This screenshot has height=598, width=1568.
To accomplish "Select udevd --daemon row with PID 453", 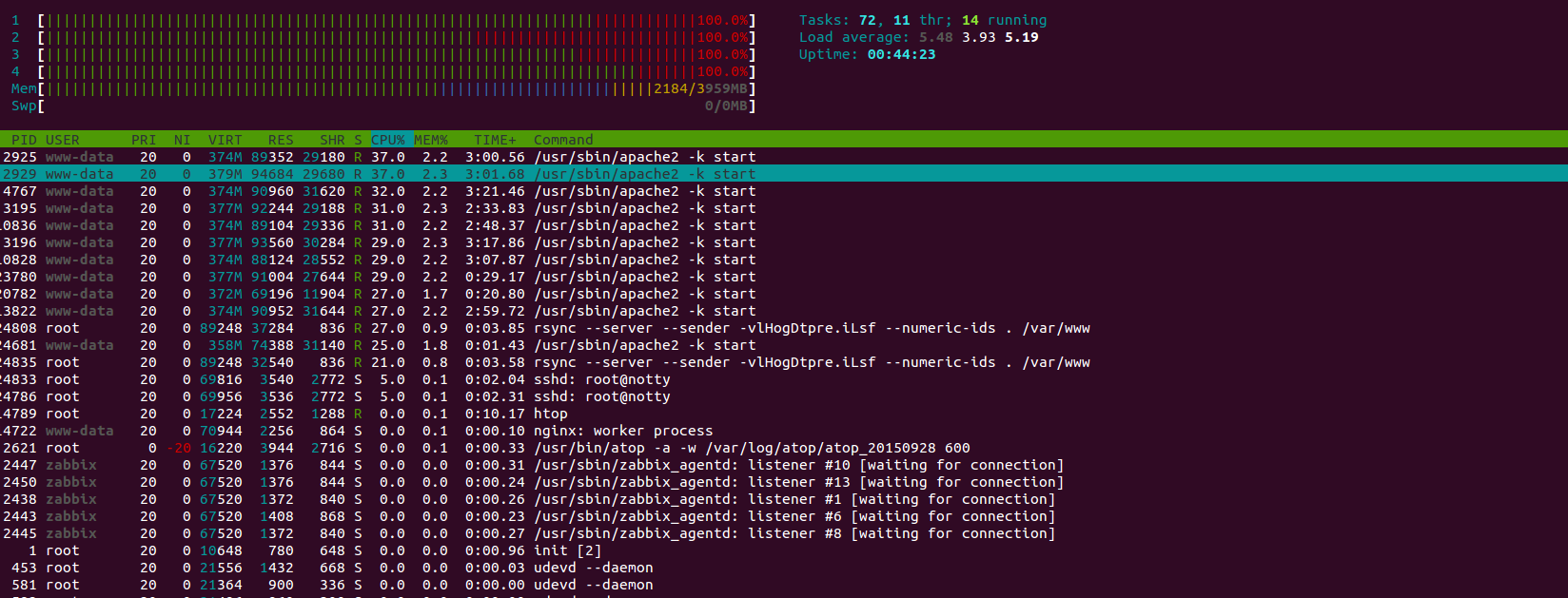I will [784, 568].
